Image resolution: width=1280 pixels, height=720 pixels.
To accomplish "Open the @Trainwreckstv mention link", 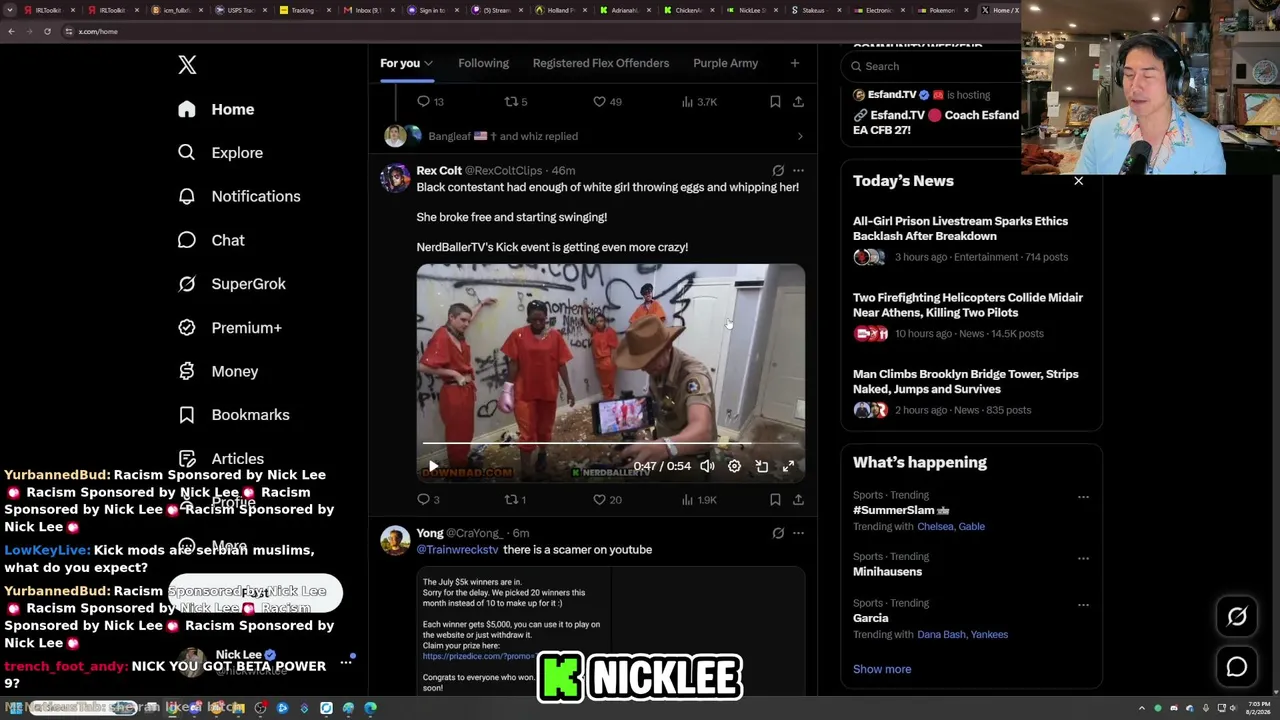I will coord(457,550).
